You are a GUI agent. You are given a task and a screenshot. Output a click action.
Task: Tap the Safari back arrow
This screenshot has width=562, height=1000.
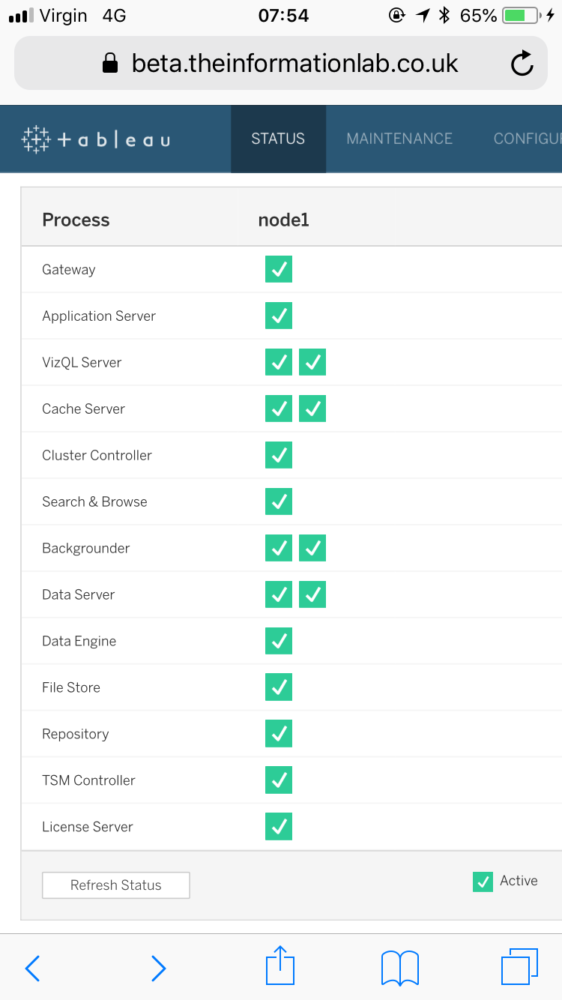coord(32,968)
